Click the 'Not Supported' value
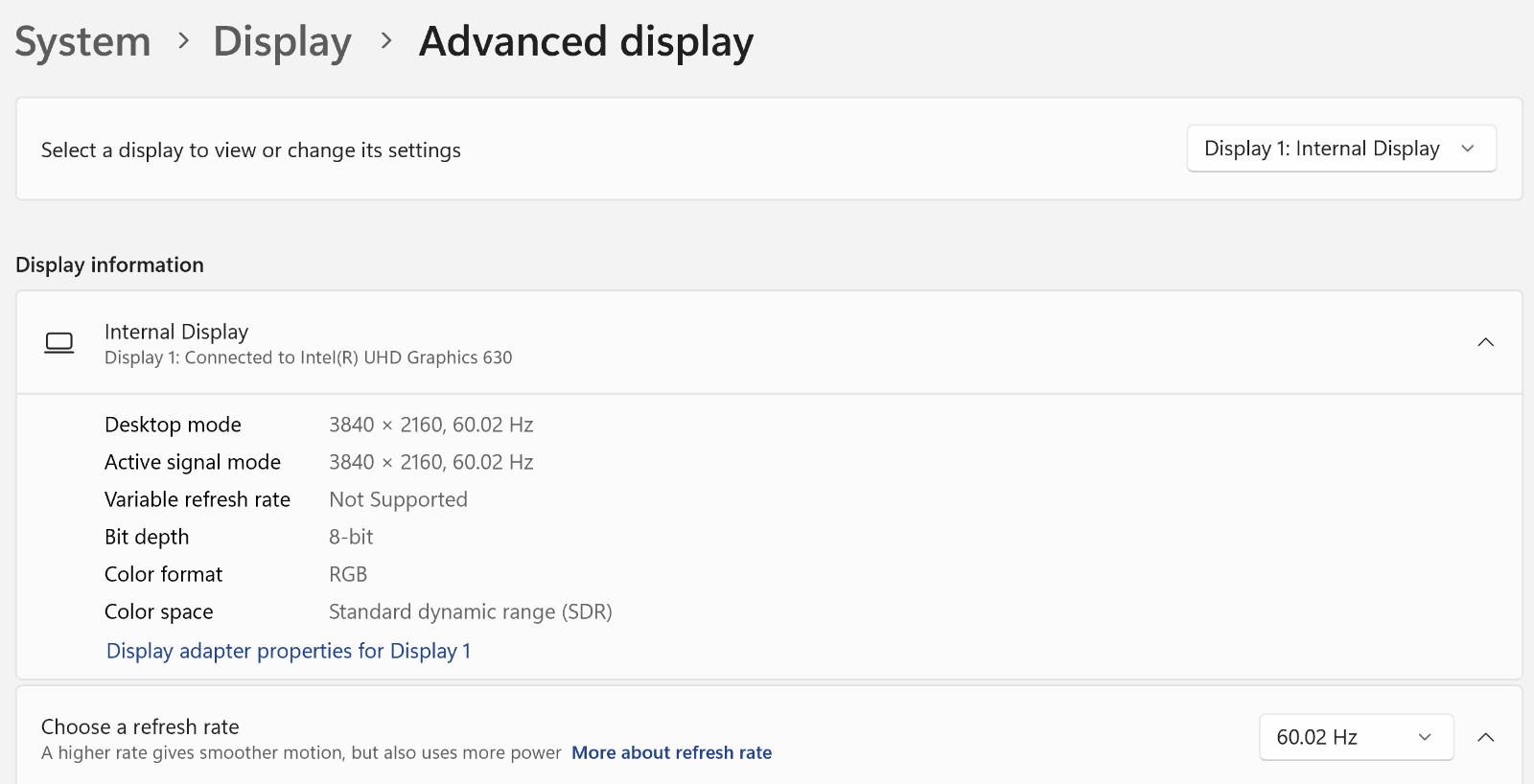Image resolution: width=1534 pixels, height=784 pixels. pyautogui.click(x=399, y=499)
